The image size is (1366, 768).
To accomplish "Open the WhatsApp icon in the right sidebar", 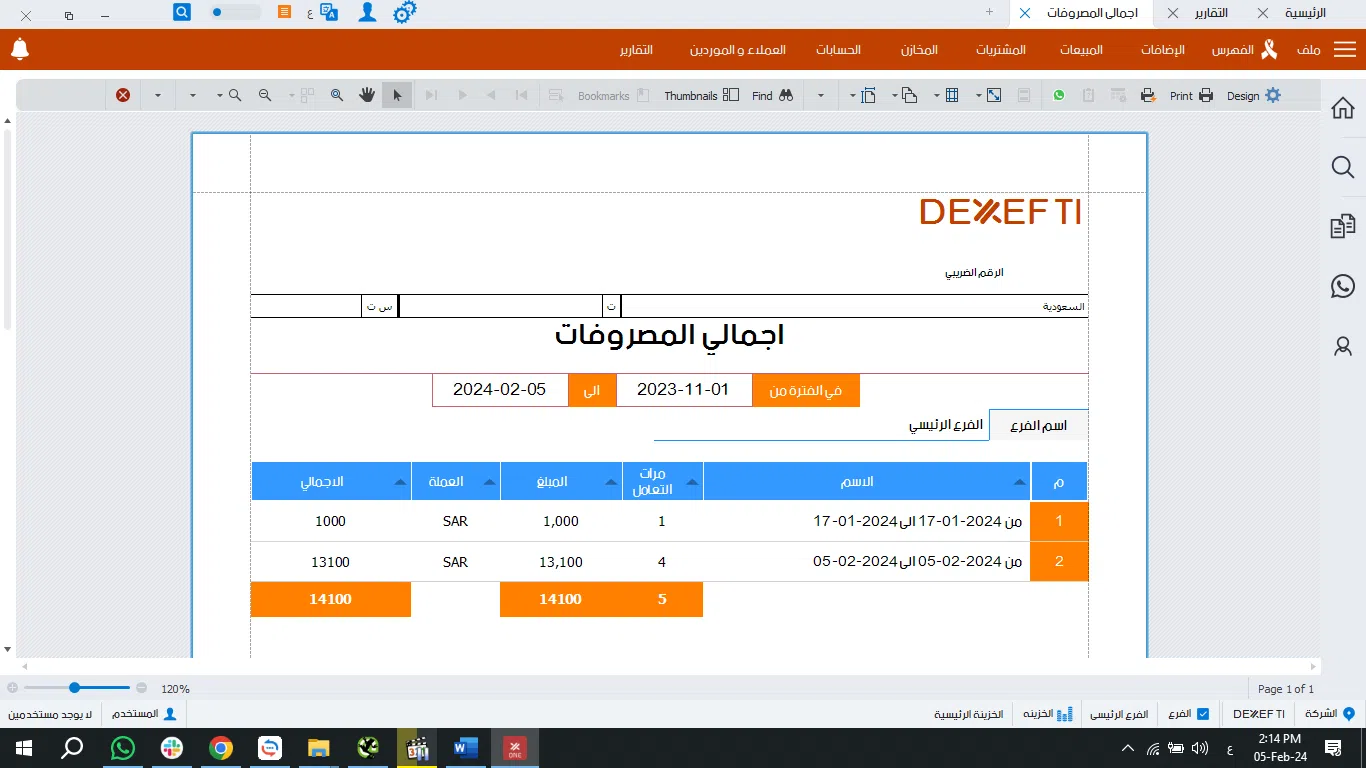I will click(x=1343, y=287).
